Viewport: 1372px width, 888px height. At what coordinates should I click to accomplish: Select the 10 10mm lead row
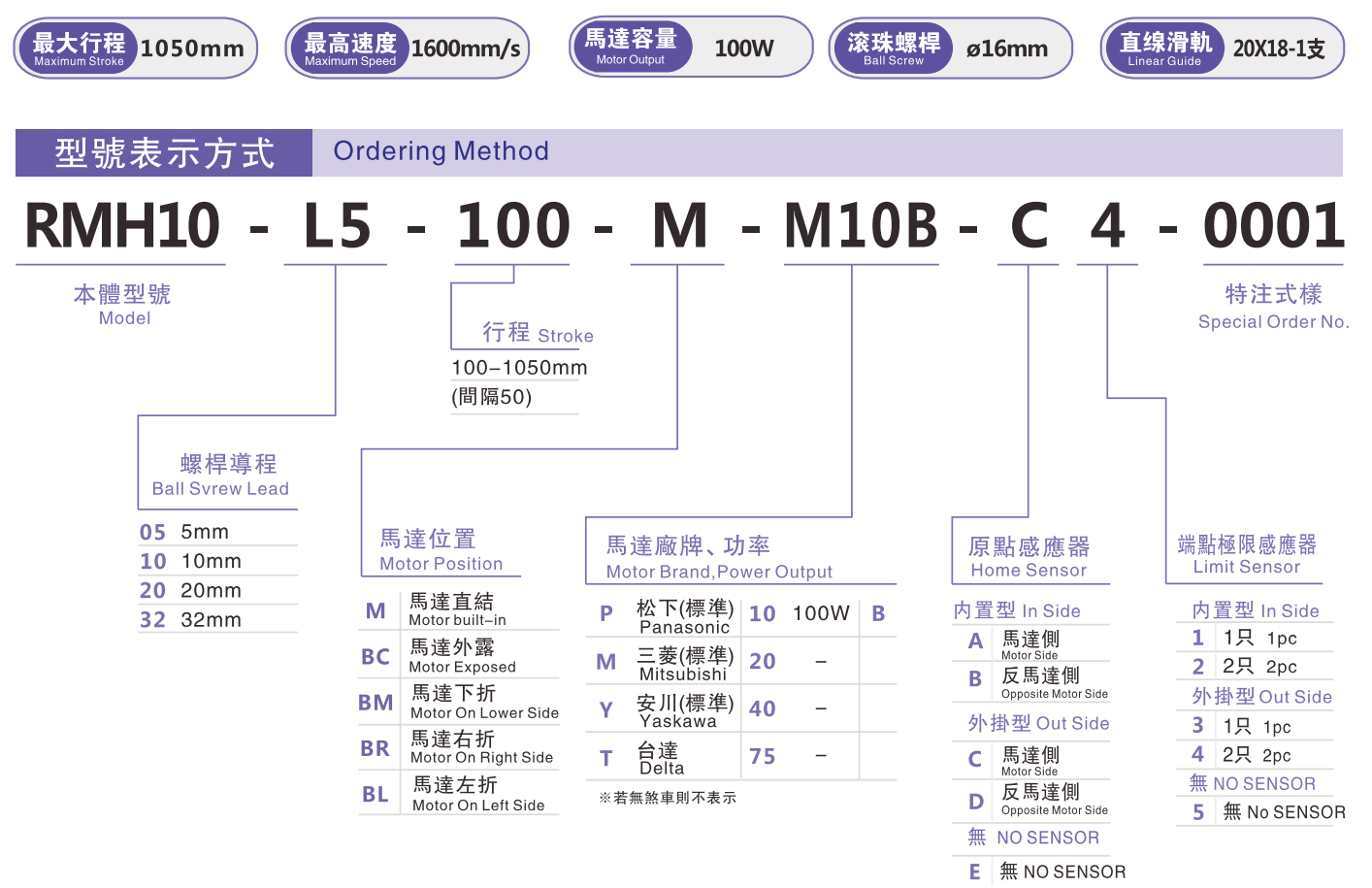pyautogui.click(x=218, y=561)
